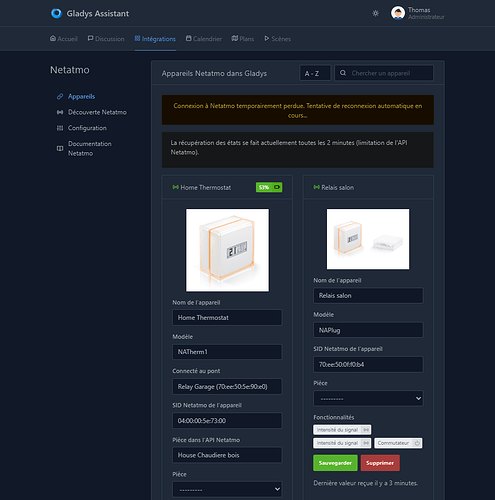The height and width of the screenshot is (500, 495).
Task: Click the Relais salon product image
Action: 368,239
